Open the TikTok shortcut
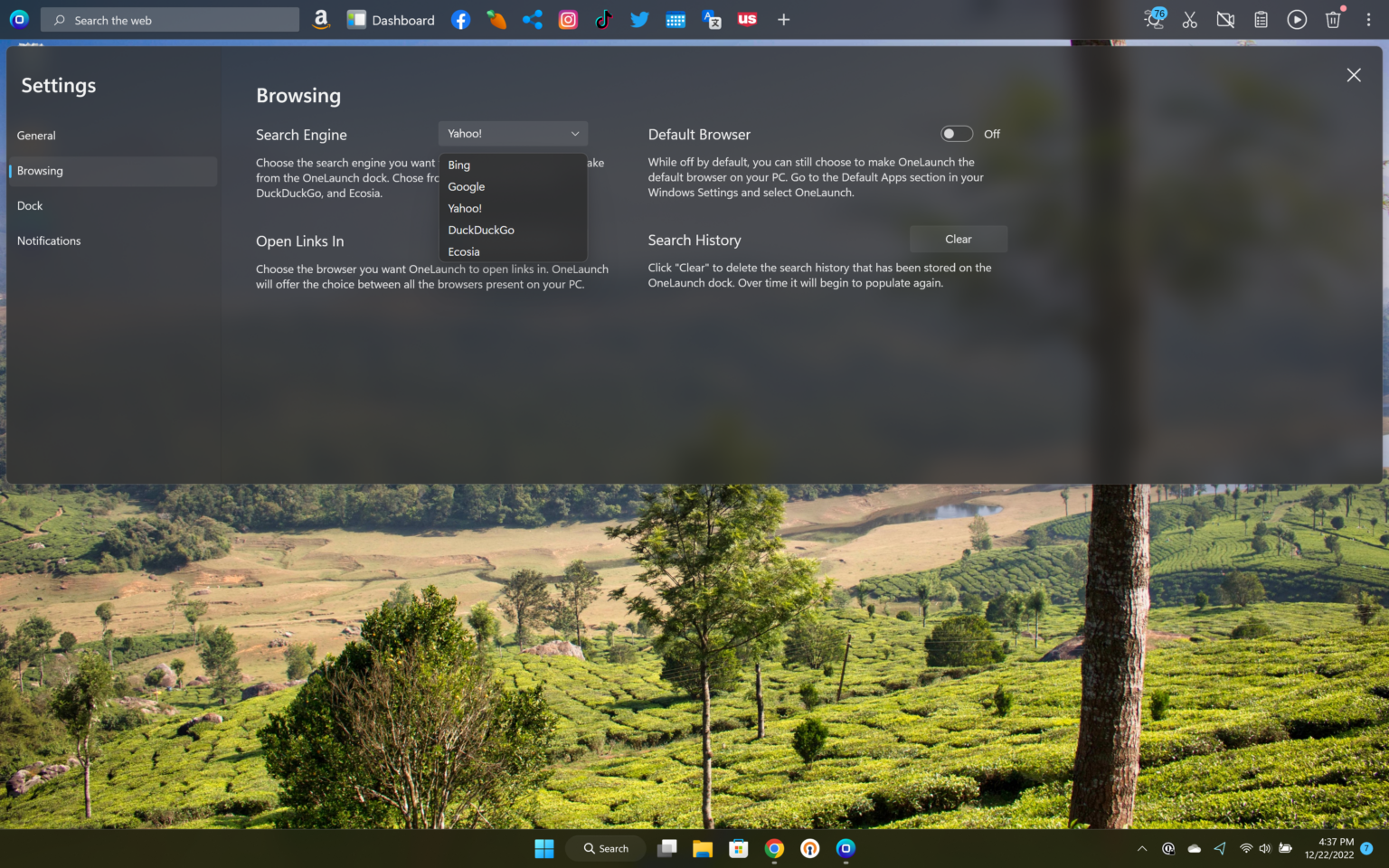The width and height of the screenshot is (1389, 868). pos(603,19)
